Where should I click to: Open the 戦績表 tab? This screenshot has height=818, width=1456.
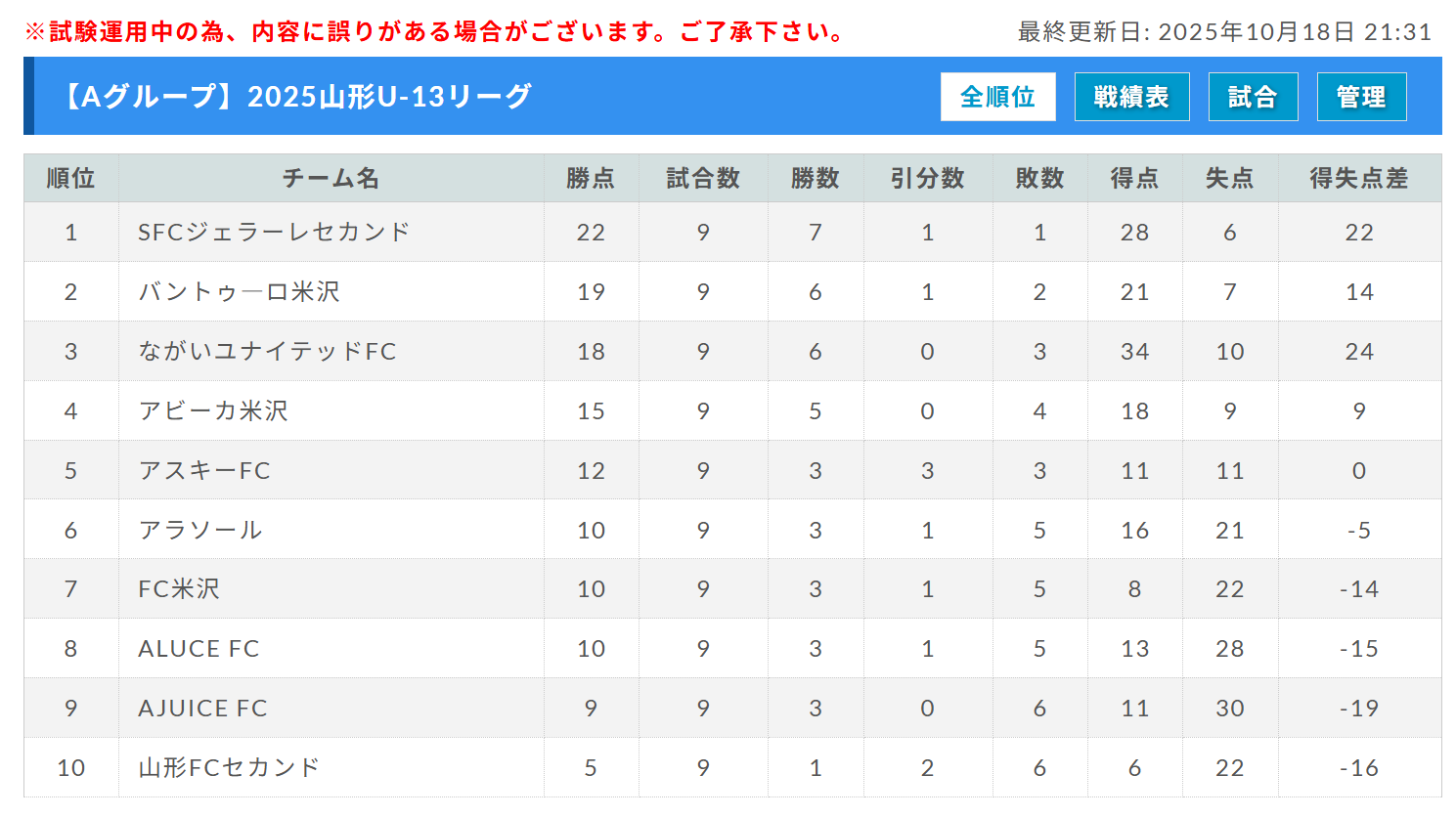pos(1131,97)
